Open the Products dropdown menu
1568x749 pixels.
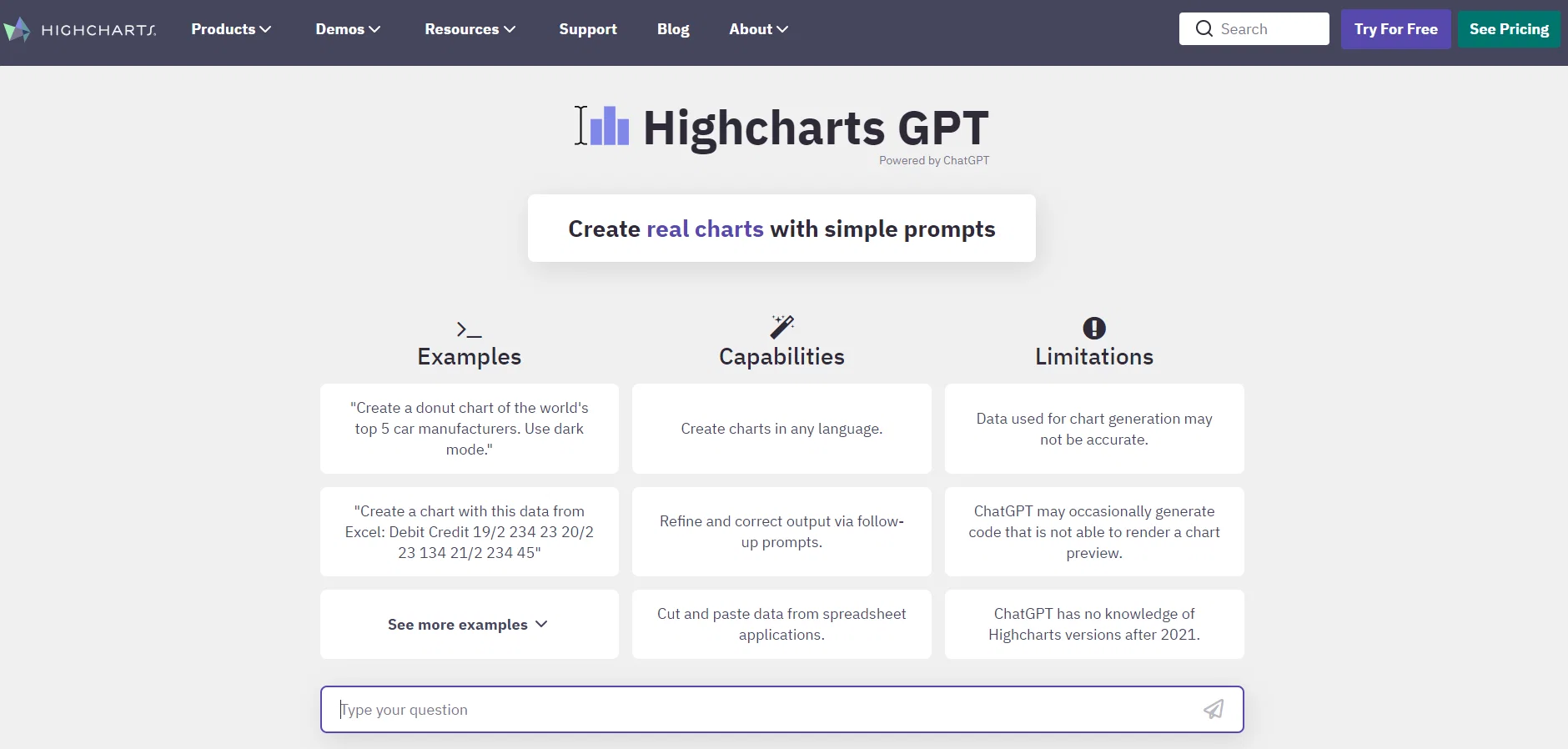[x=231, y=29]
